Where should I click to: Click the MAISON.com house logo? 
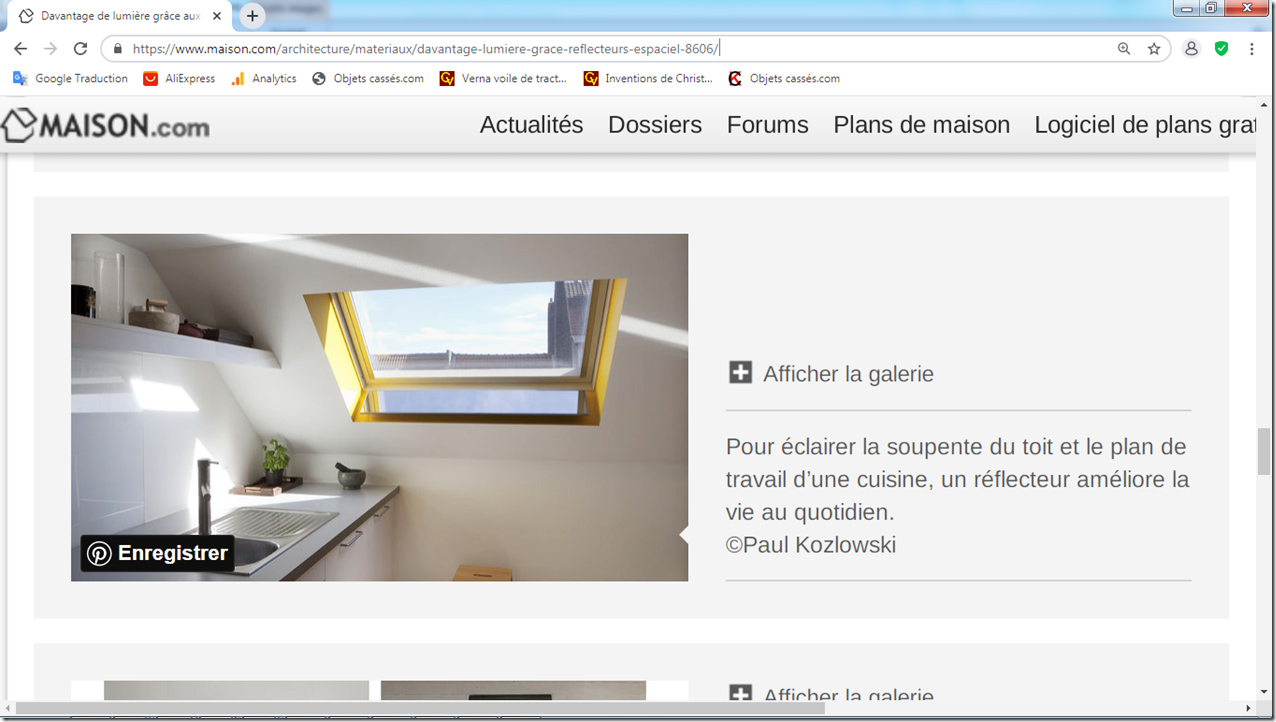pyautogui.click(x=105, y=126)
